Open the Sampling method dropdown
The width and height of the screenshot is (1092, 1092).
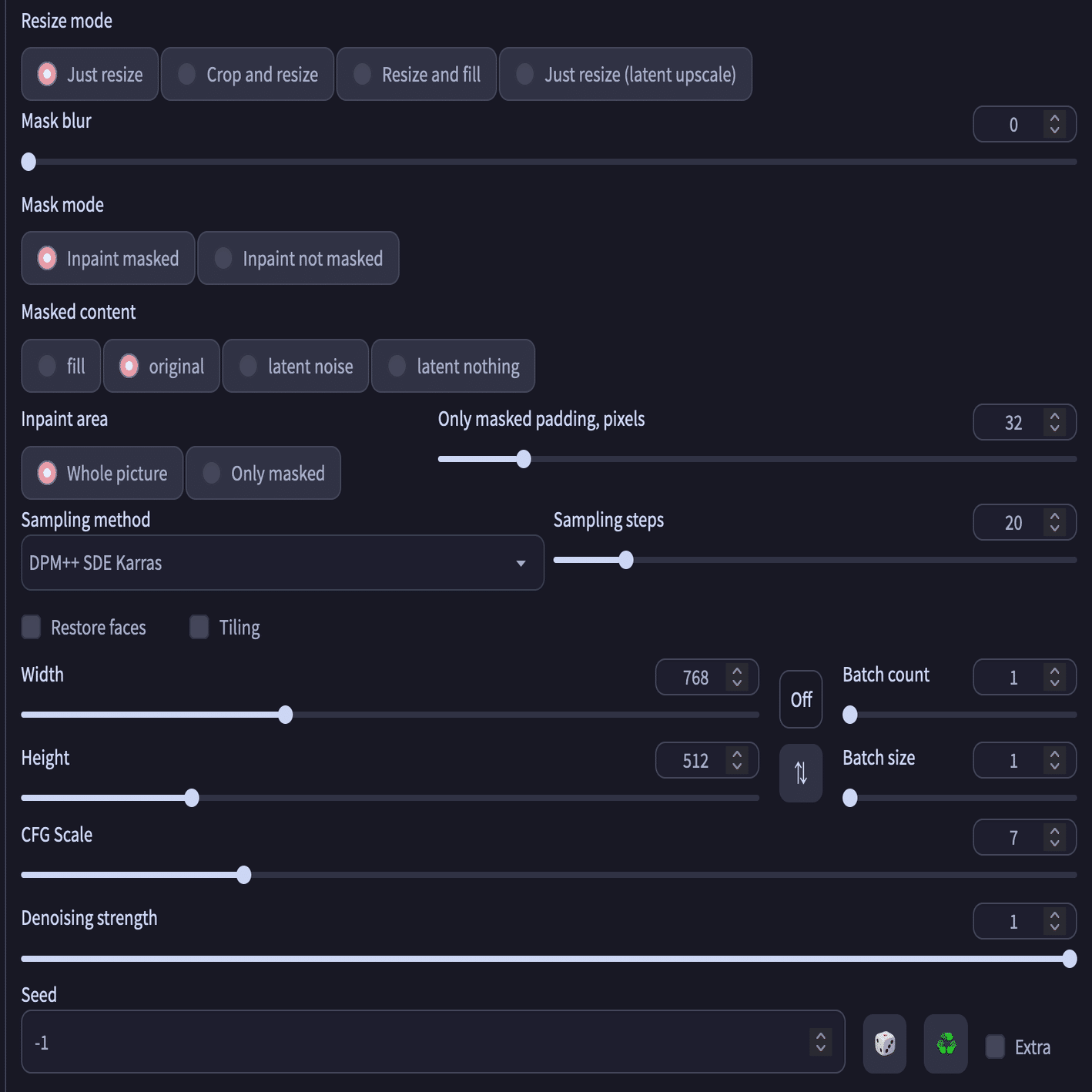(282, 563)
